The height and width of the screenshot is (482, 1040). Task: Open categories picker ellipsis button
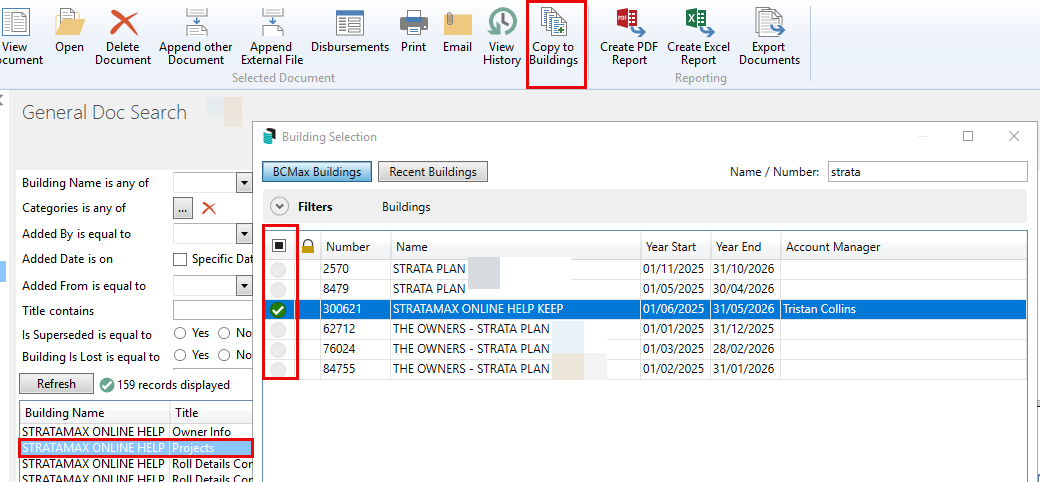pyautogui.click(x=183, y=208)
